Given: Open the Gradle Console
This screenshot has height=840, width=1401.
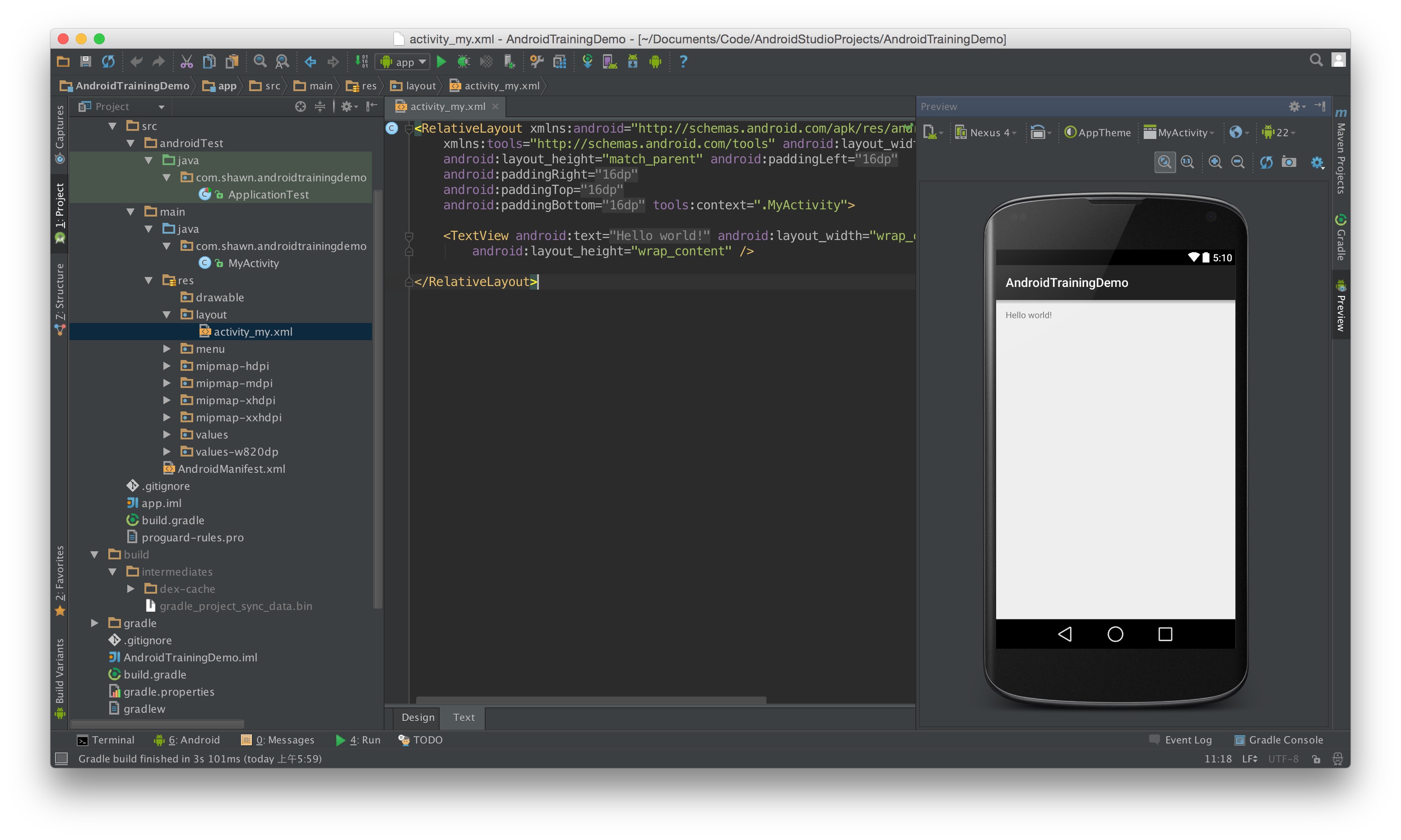Looking at the screenshot, I should (x=1279, y=740).
